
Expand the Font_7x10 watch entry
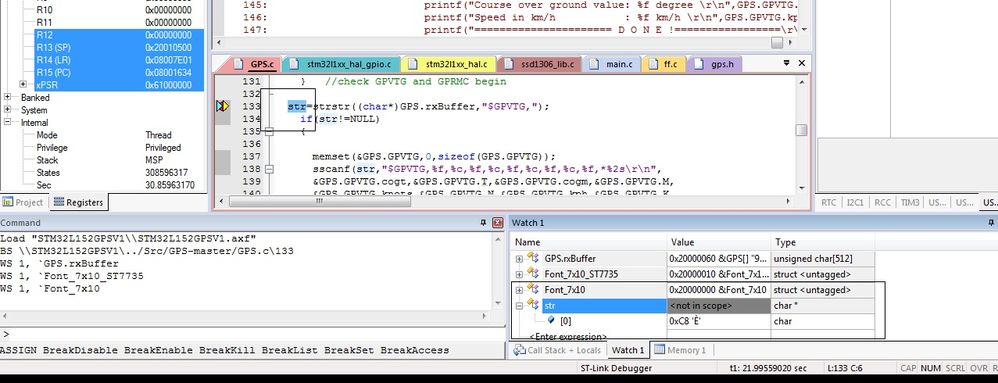pos(519,290)
